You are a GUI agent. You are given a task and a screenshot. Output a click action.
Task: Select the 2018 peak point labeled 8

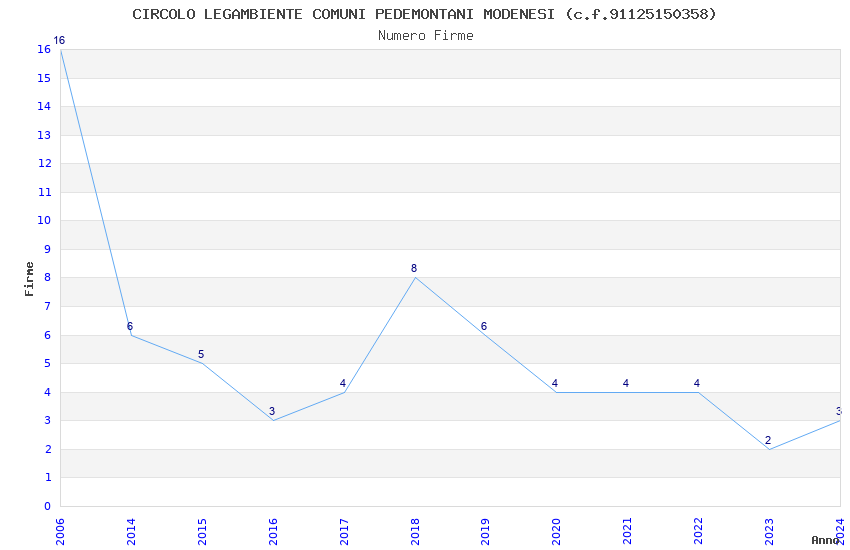[x=415, y=278]
